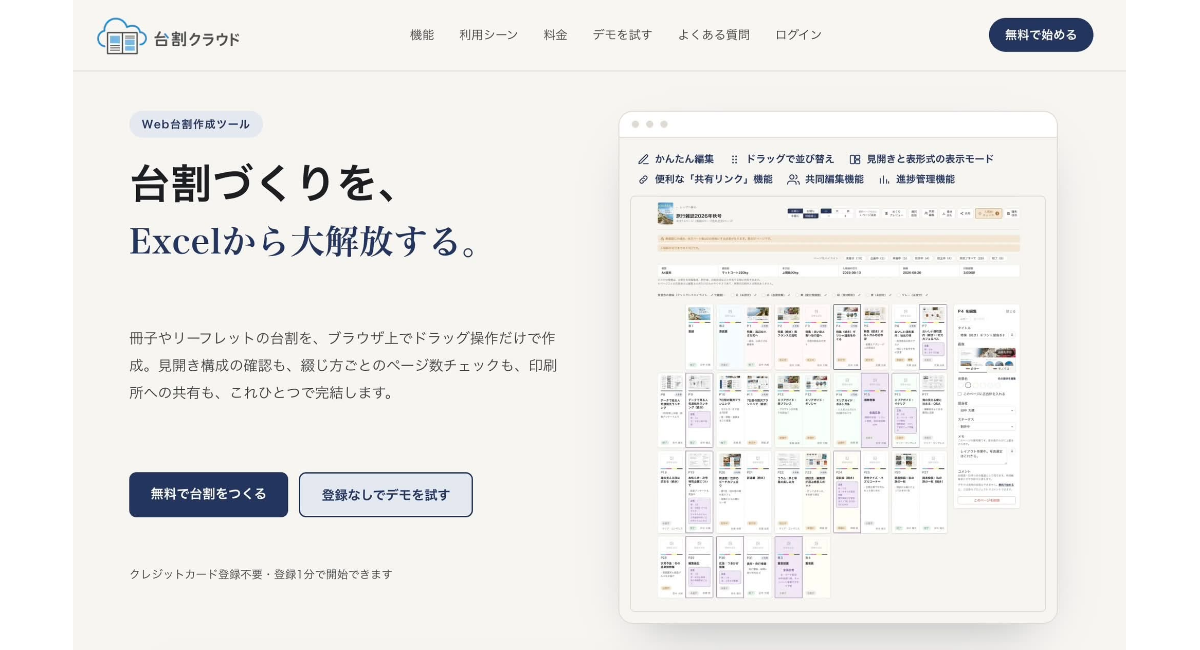Click the link icon beside 便利な「共有リンク」機能
The image size is (1200, 650).
pos(643,179)
